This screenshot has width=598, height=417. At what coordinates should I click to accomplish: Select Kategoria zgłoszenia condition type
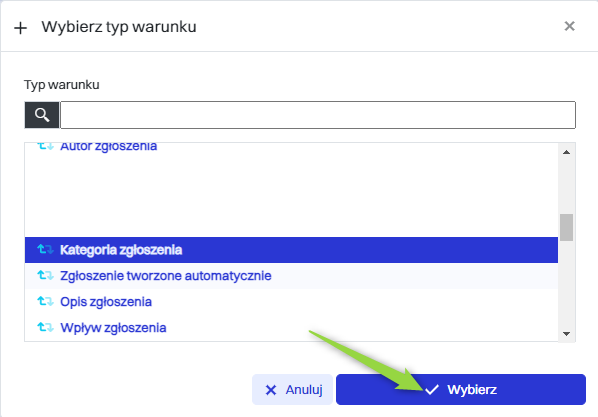point(291,250)
